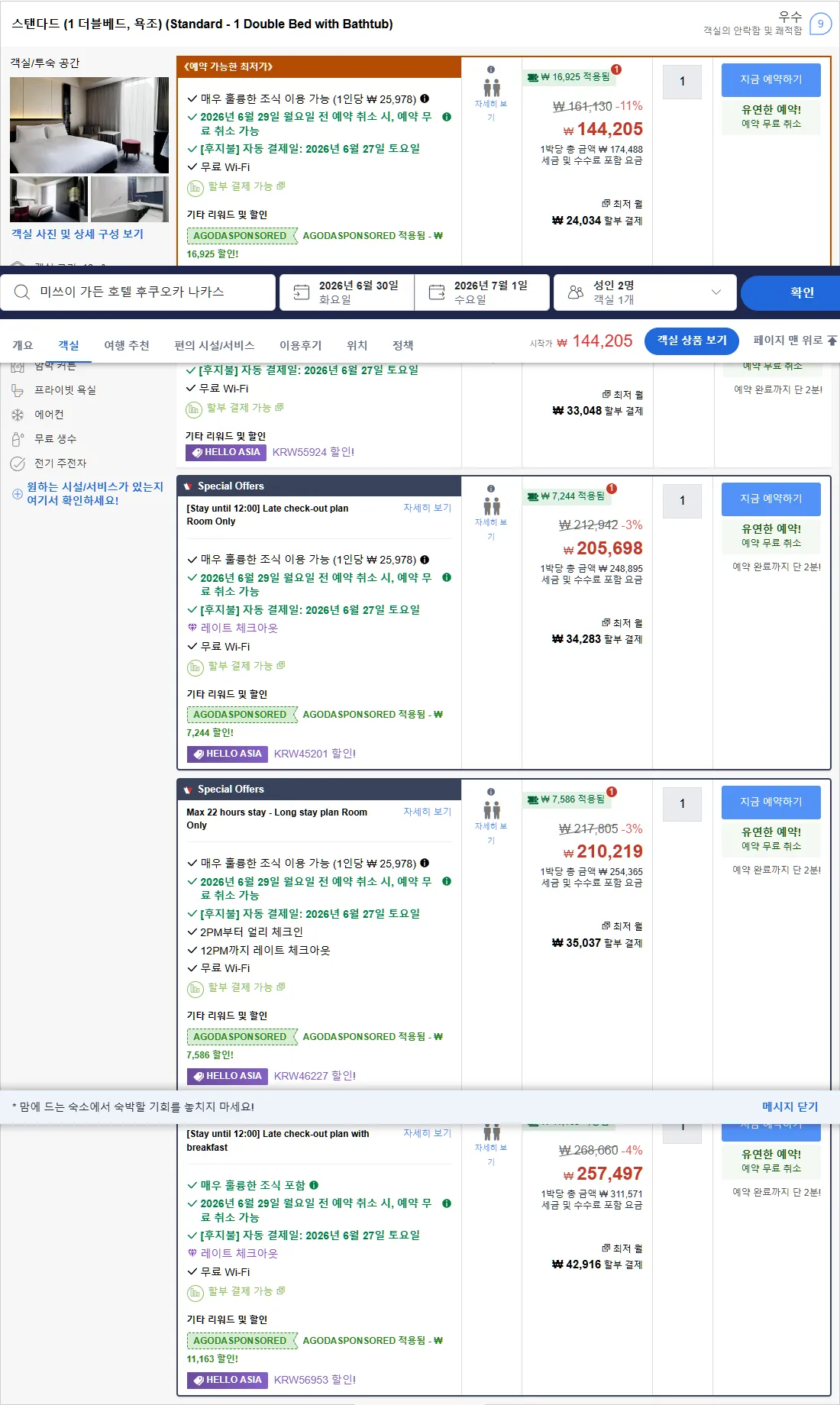Image resolution: width=840 pixels, height=1405 pixels.
Task: Click the diamond icon next to 레이트 체크아웃 in Room Only offer
Action: (x=192, y=628)
